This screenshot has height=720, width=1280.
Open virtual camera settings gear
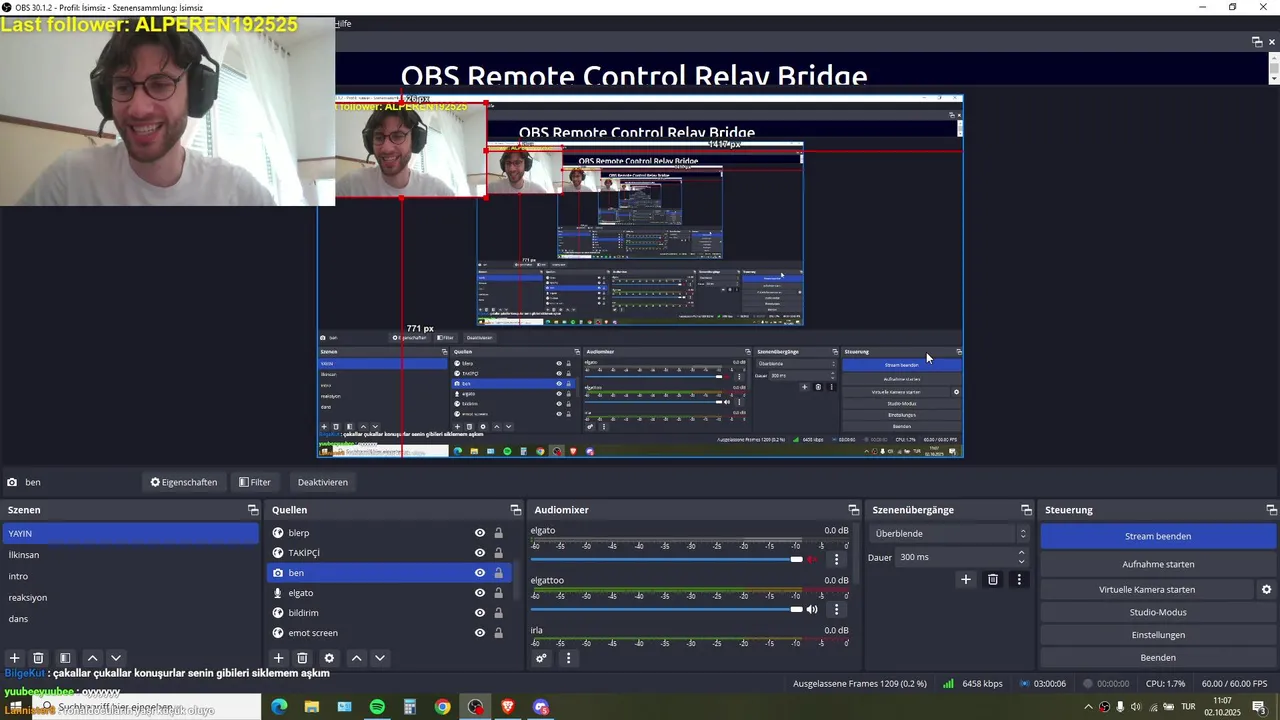click(x=1266, y=590)
